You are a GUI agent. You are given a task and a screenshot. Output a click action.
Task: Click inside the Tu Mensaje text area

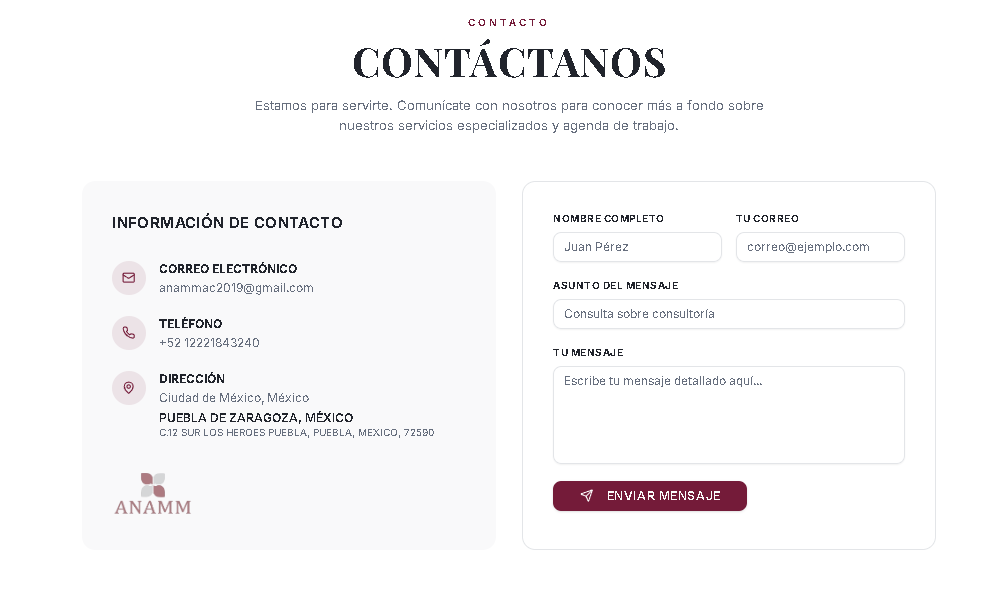pos(728,415)
